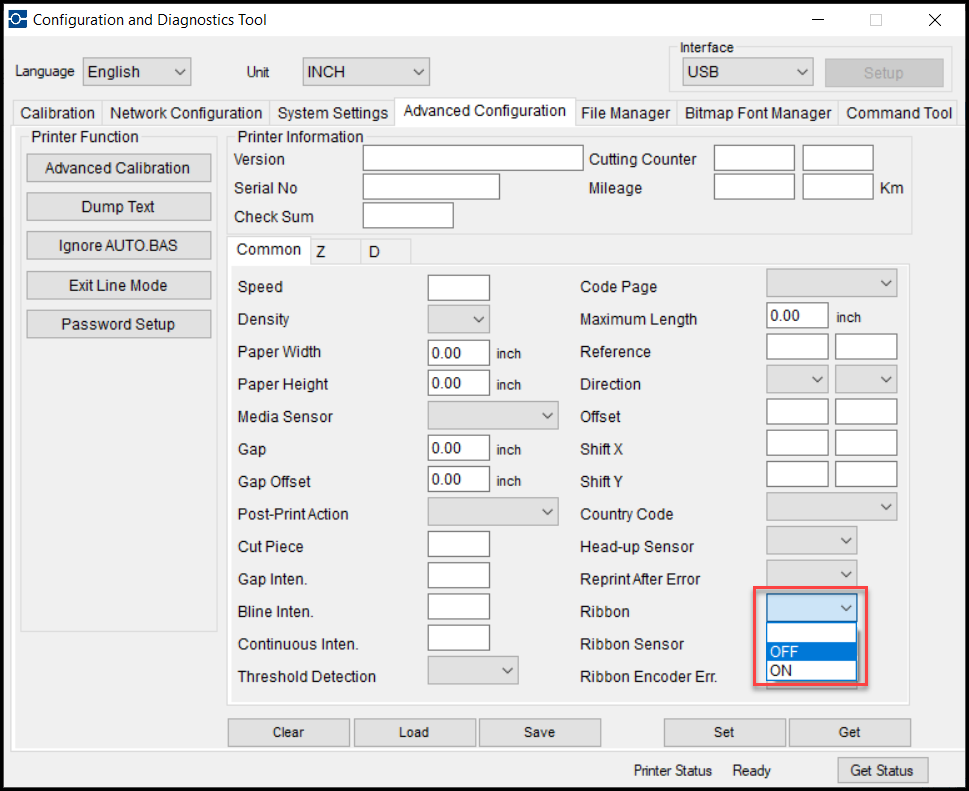
Task: Click into the Speed input field
Action: (458, 287)
